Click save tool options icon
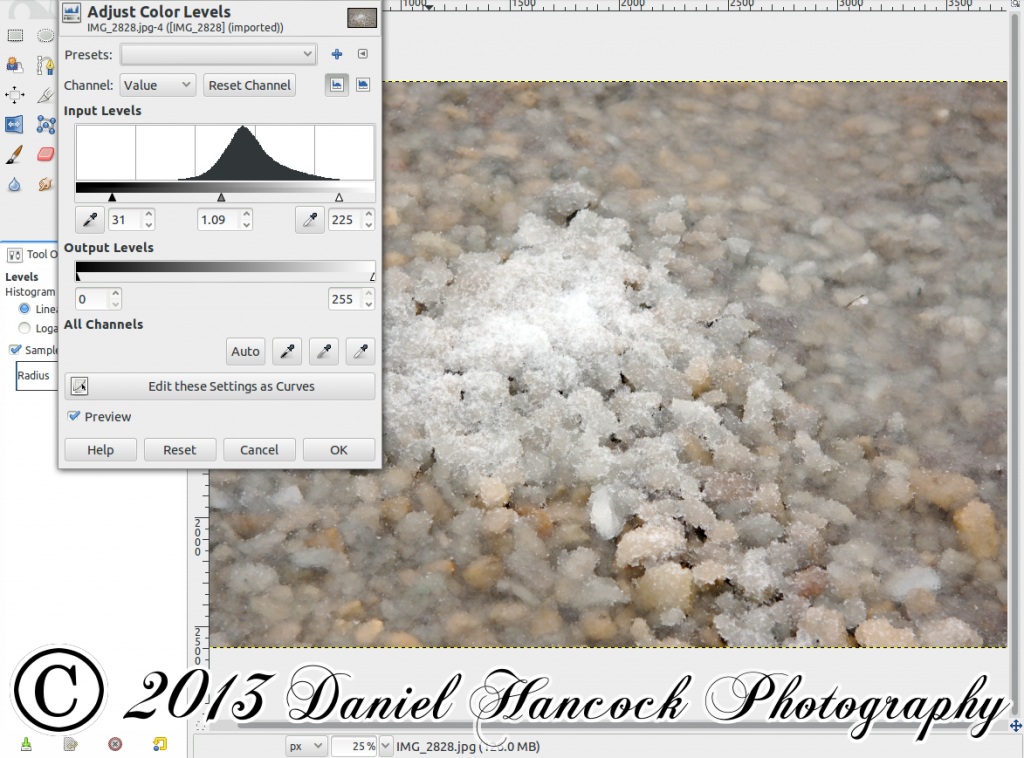Screen dimensions: 1024x758 coord(26,744)
